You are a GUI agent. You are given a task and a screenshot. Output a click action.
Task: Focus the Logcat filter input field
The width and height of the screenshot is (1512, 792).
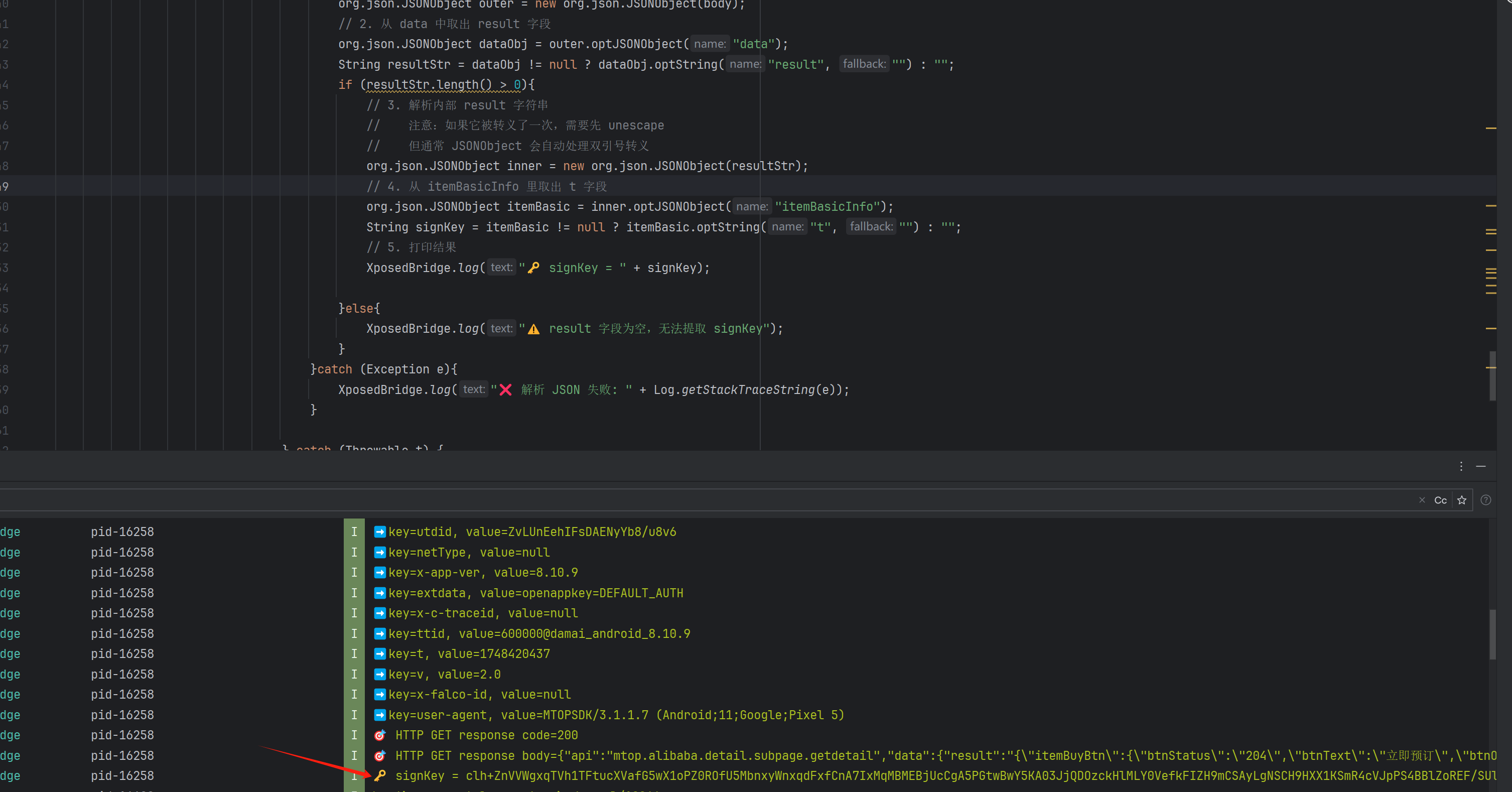(705, 500)
